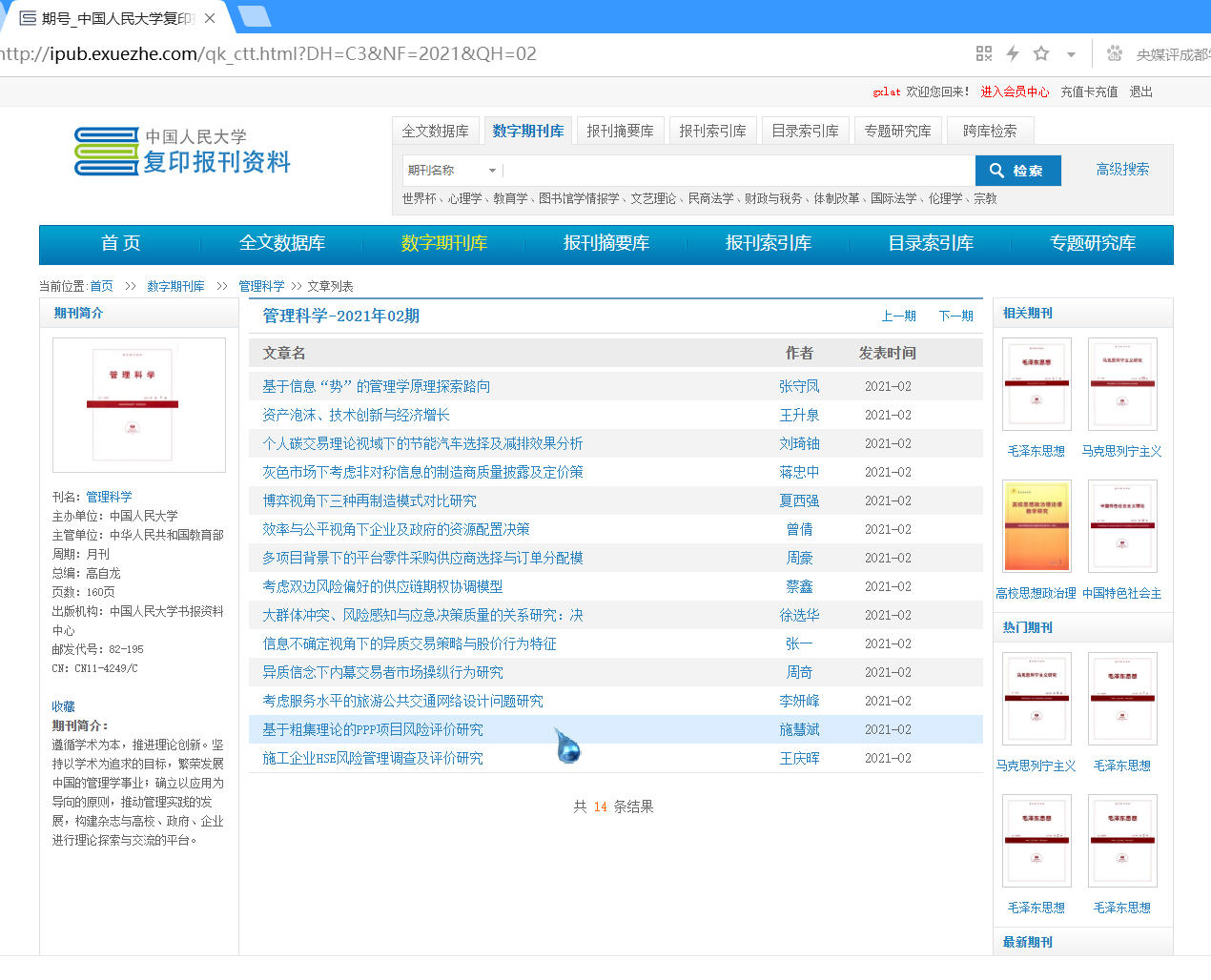This screenshot has height=980, width=1211.
Task: Click the paw icon beside the news headline
Action: coord(1114,53)
